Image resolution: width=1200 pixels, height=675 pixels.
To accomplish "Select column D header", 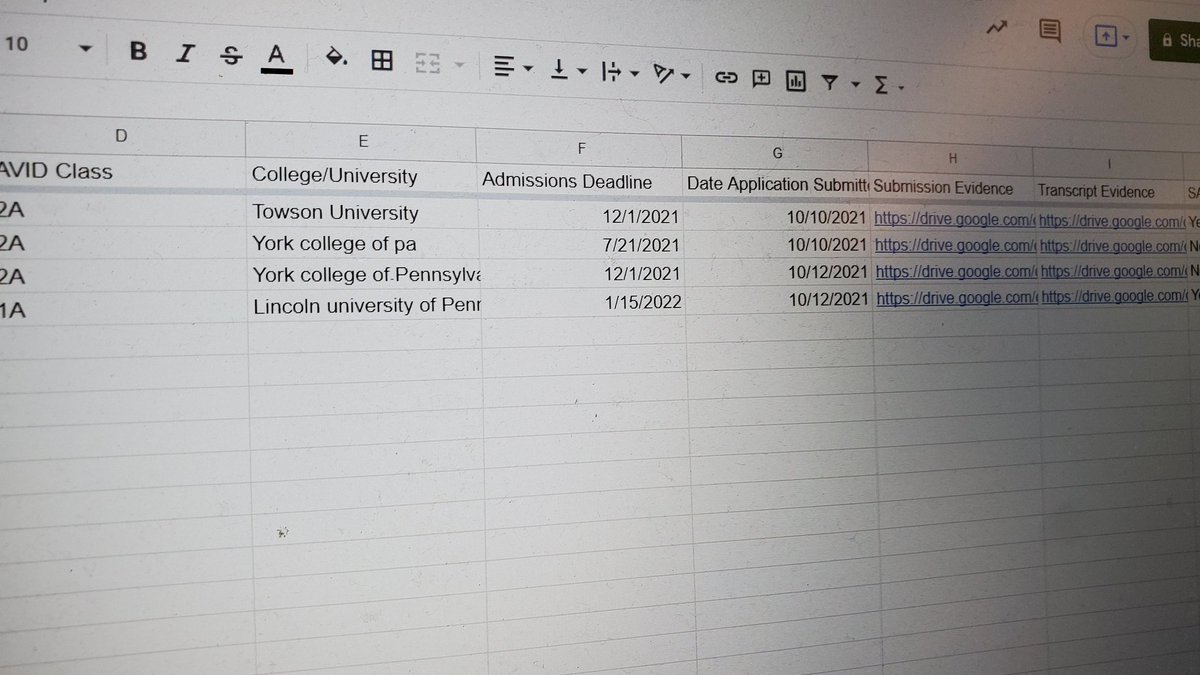I will pos(121,135).
